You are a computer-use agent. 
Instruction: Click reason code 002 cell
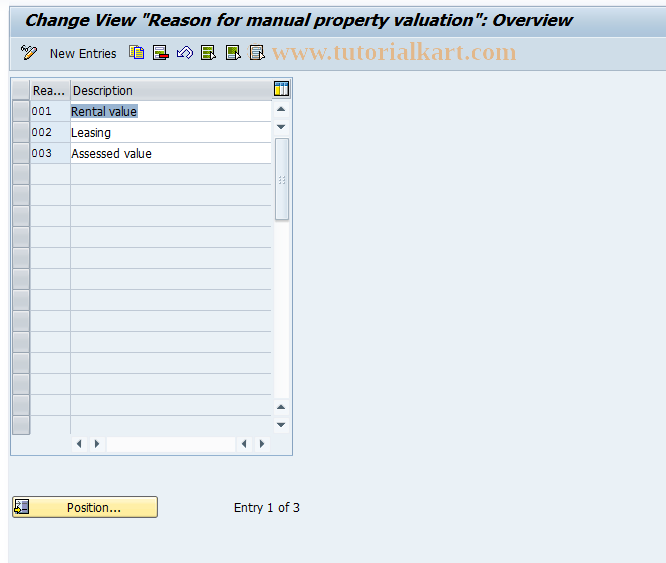click(50, 132)
